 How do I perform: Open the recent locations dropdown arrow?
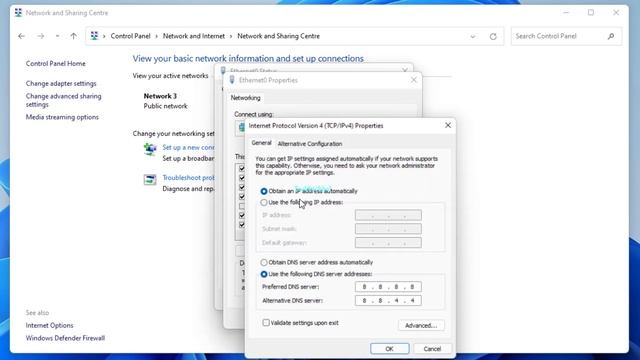point(57,36)
